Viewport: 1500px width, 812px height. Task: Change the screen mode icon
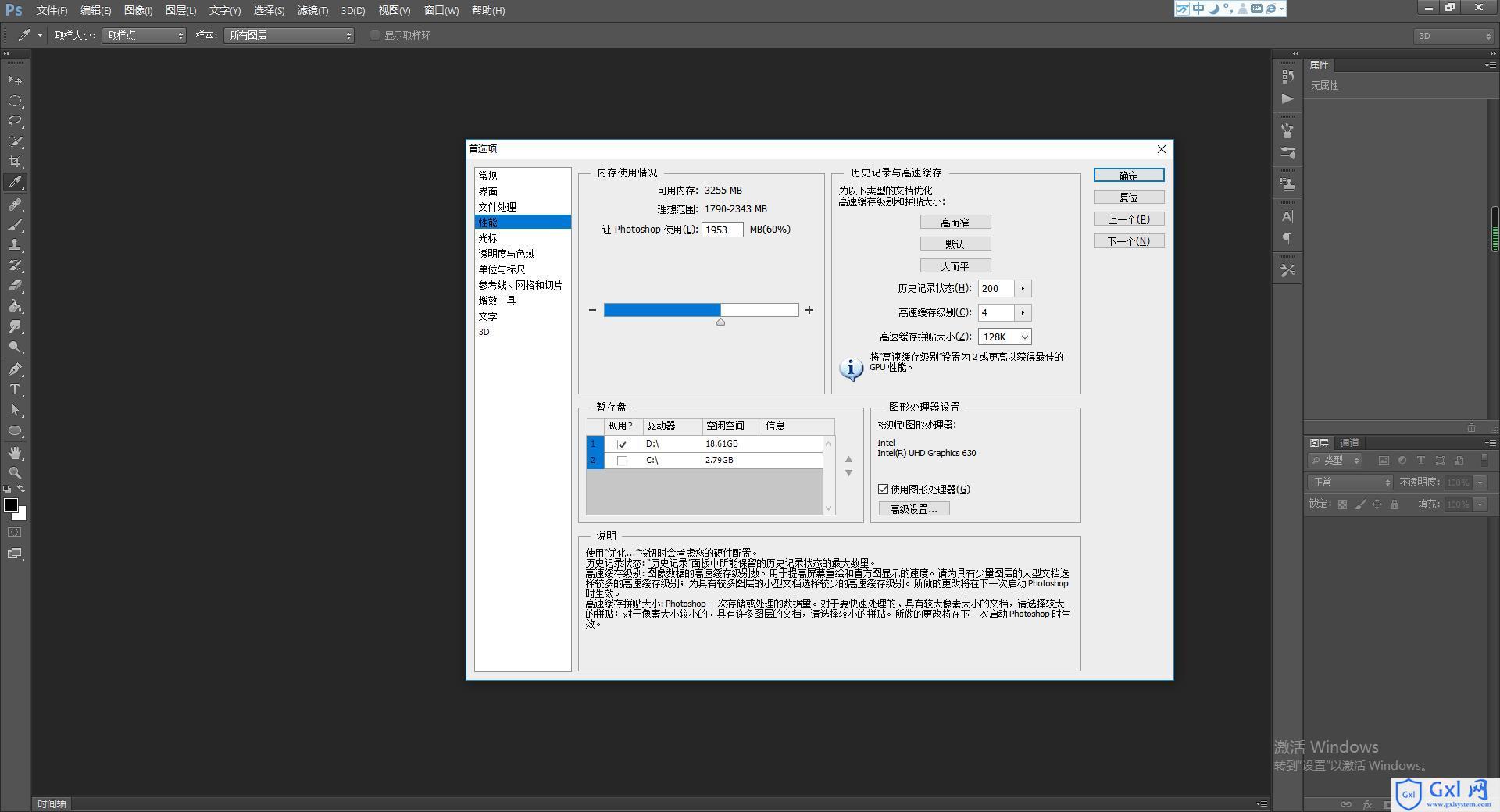point(15,554)
